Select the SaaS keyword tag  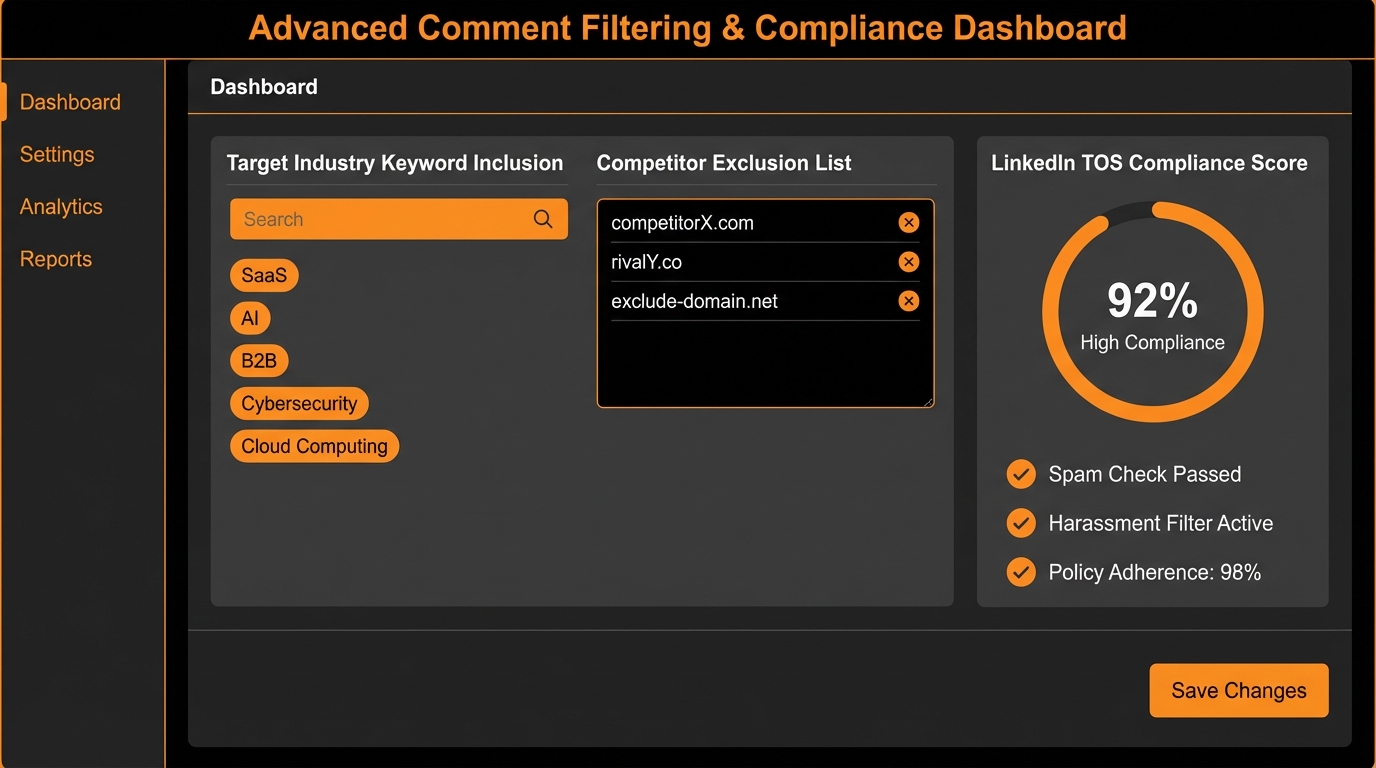264,276
